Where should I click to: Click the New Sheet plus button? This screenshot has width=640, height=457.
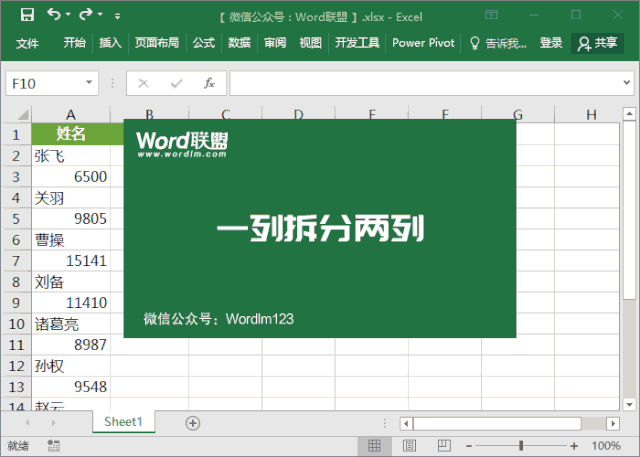[x=193, y=423]
